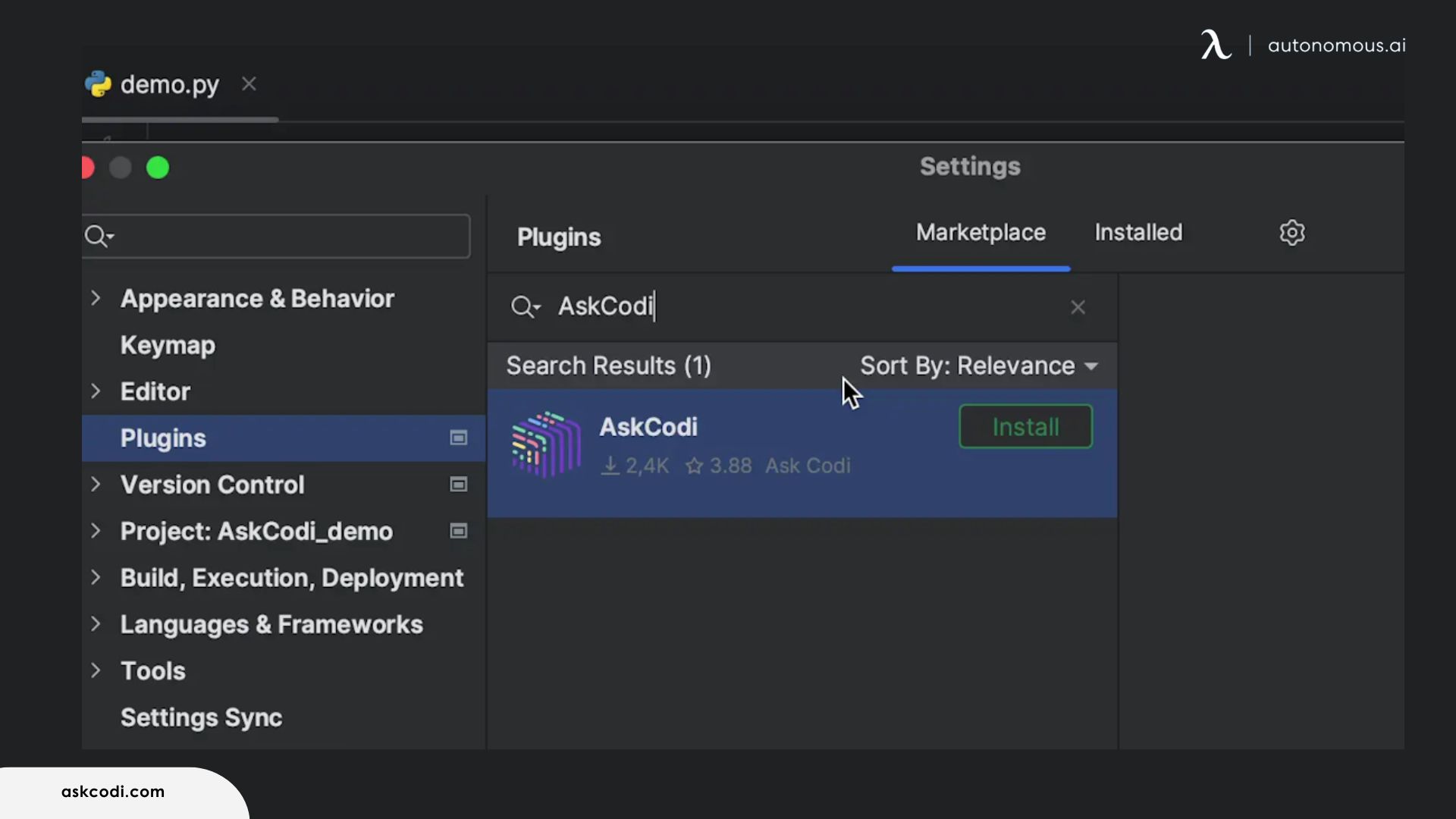Install the AskCodi plugin
Viewport: 1456px width, 819px height.
pos(1025,427)
